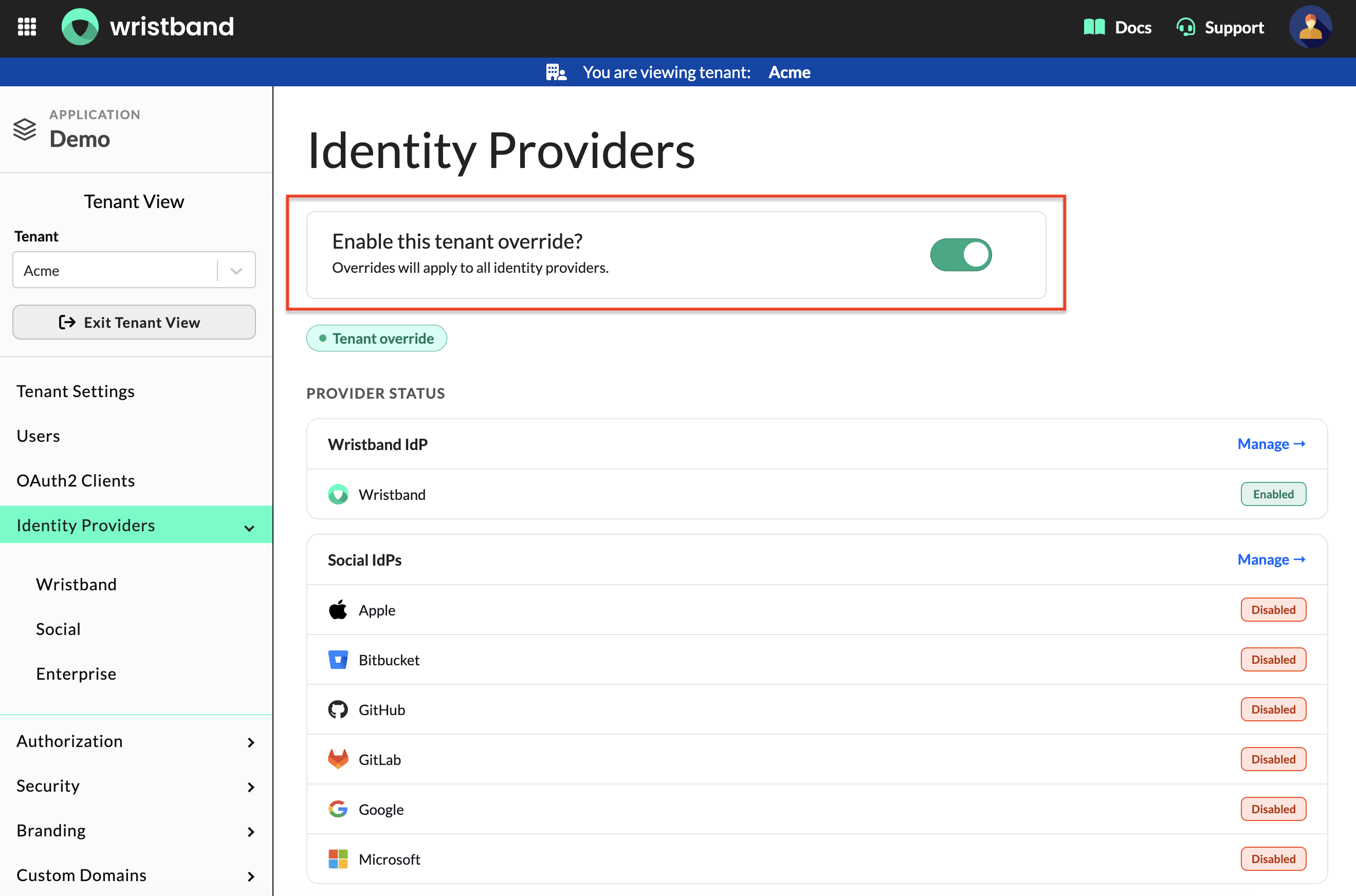Expand the Branding section arrow
1356x896 pixels.
[x=250, y=831]
